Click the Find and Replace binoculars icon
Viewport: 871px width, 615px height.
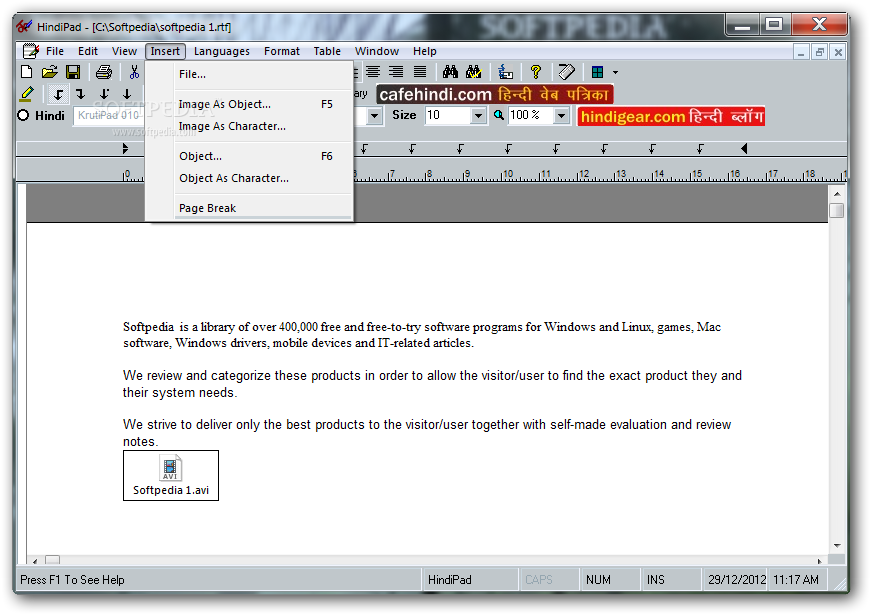[474, 72]
